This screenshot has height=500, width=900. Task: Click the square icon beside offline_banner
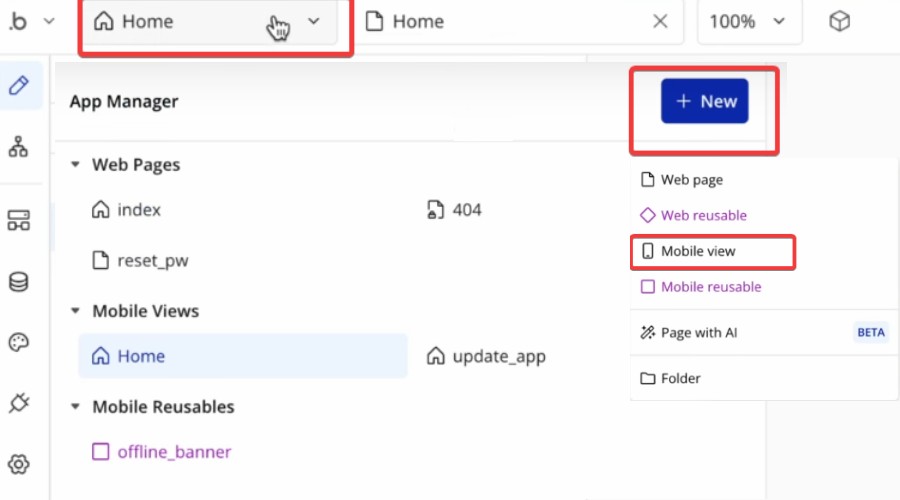pyautogui.click(x=100, y=452)
